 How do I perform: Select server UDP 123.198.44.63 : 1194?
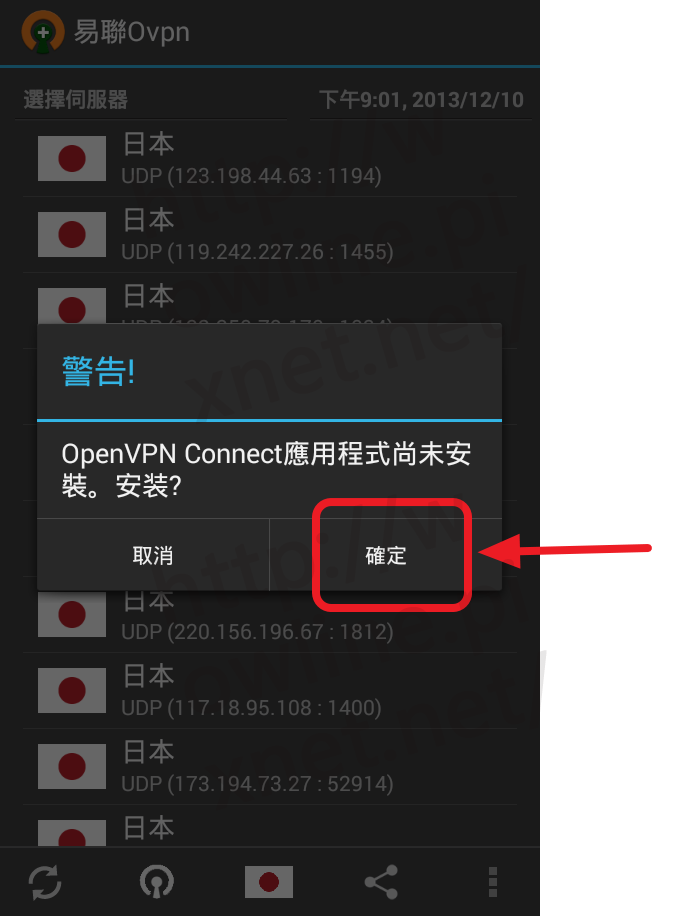(x=270, y=159)
